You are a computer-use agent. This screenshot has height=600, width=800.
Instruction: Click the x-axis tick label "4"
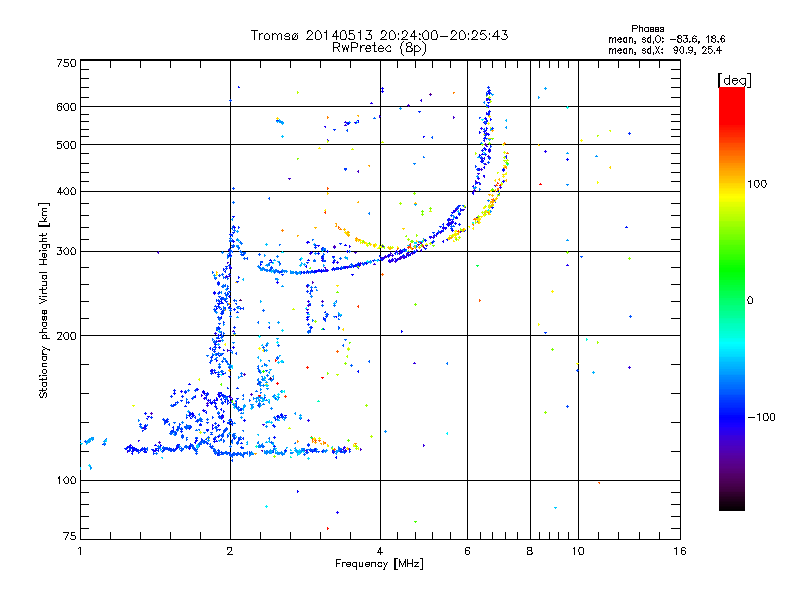[x=380, y=551]
